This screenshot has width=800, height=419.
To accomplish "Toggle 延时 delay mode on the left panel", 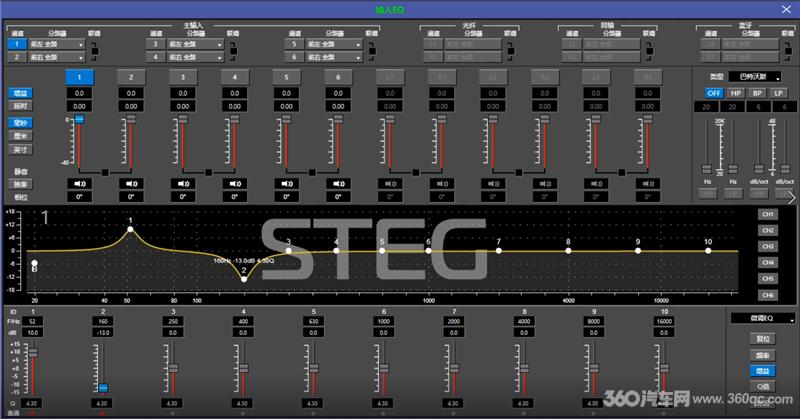I will click(20, 106).
